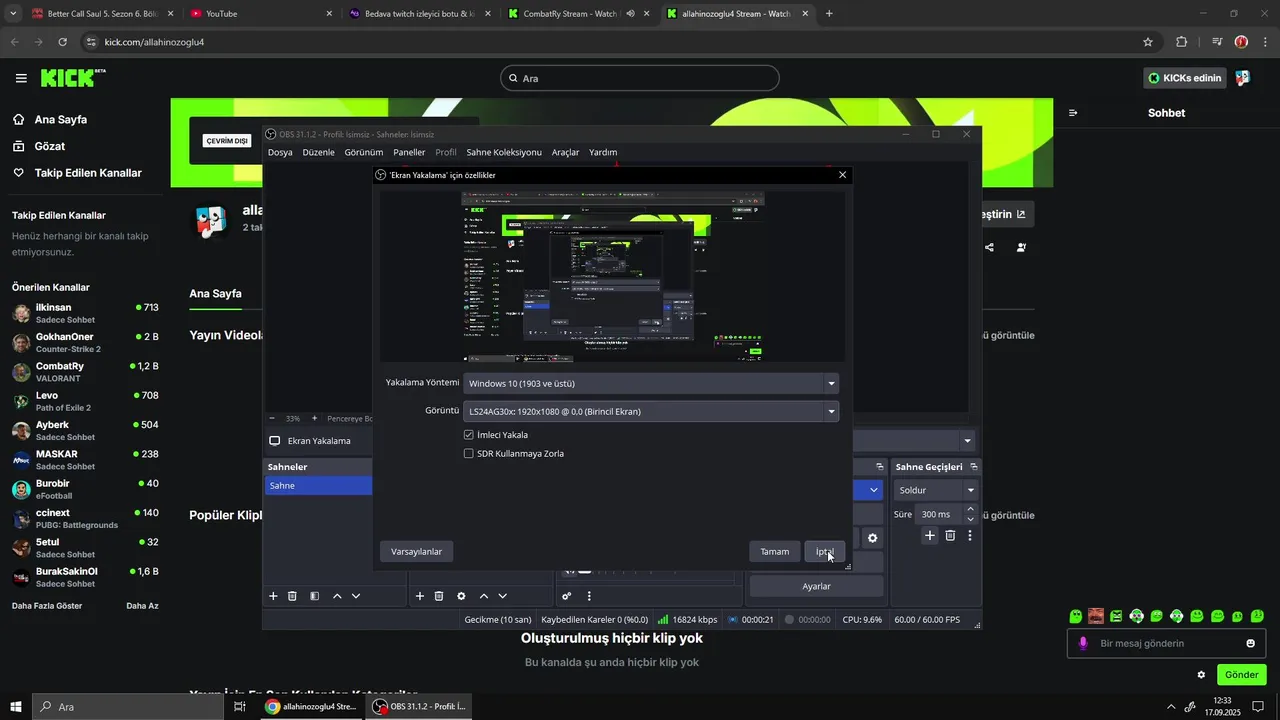Open advanced audio properties gears icon in mixer toolbar
The image size is (1280, 720).
[567, 596]
